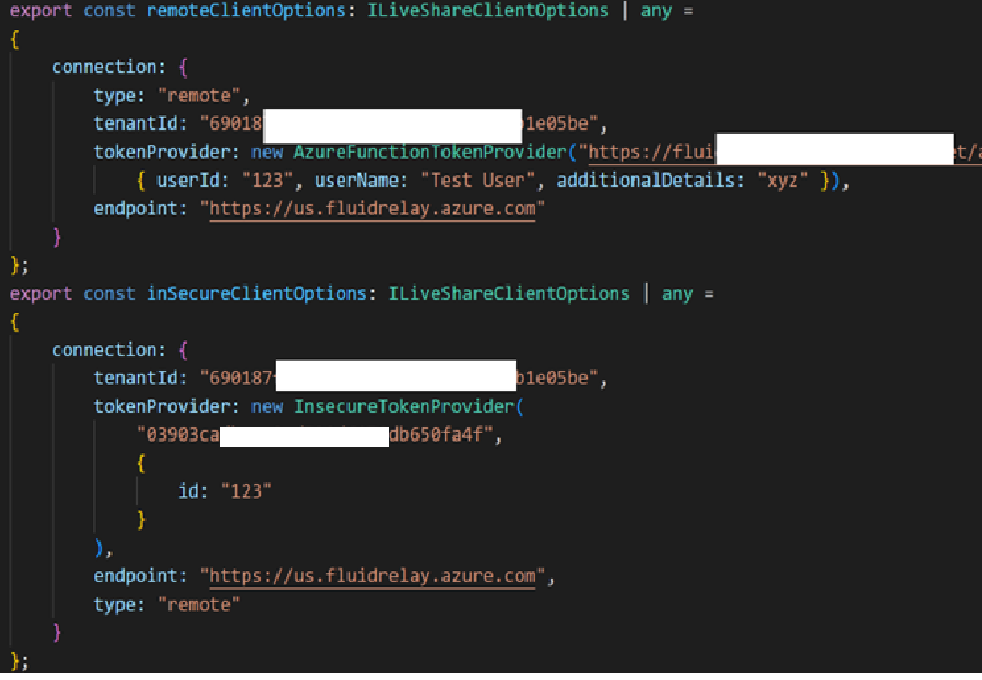
Task: Select ILiveShareClientOptions type on inSecureClientOptions line
Action: click(509, 294)
